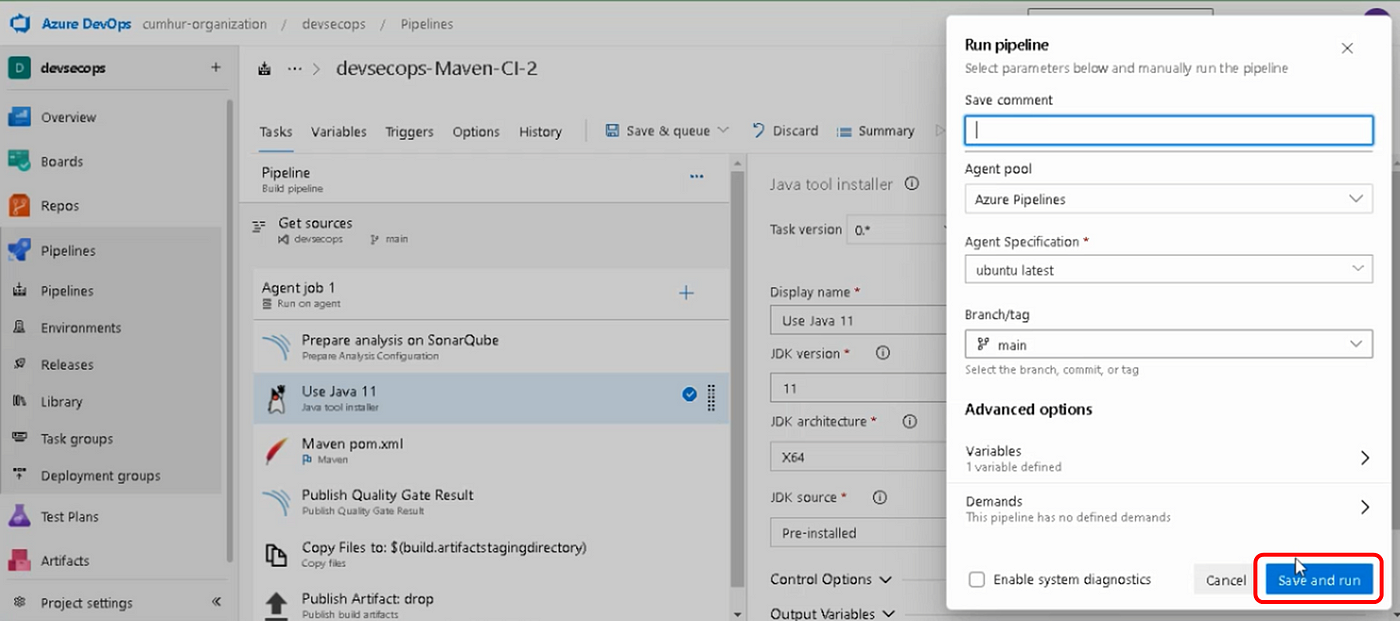
Task: Toggle the Use Java 11 selected checkmark
Action: point(689,394)
